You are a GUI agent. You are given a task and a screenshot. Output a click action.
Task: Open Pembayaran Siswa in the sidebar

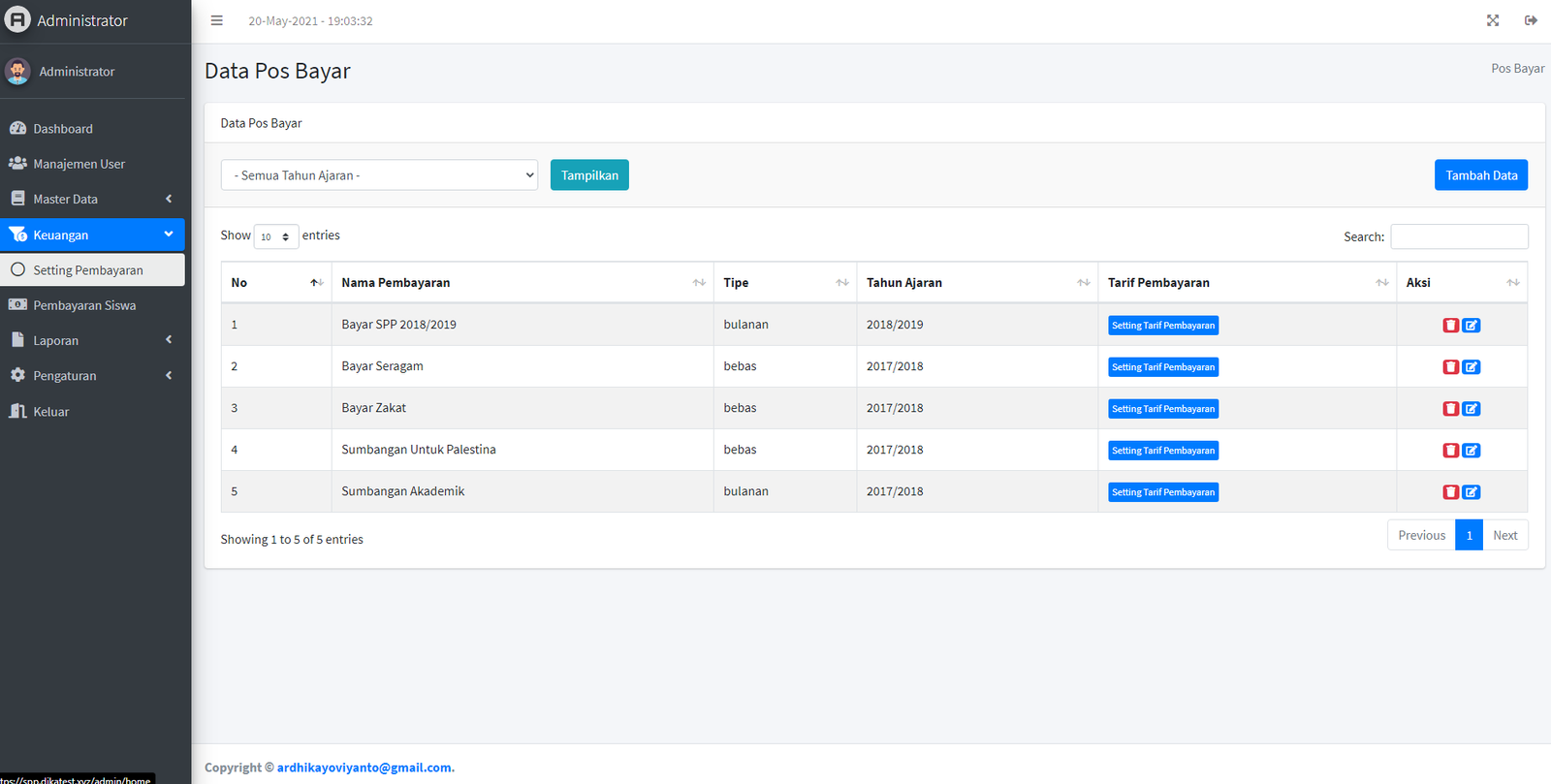point(84,305)
